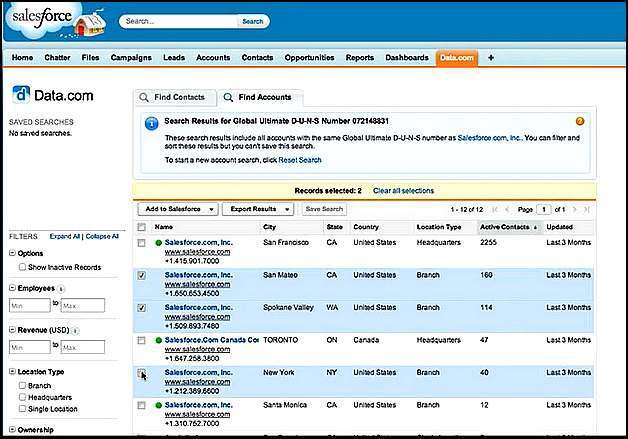Open the Campaigns tab

131,58
